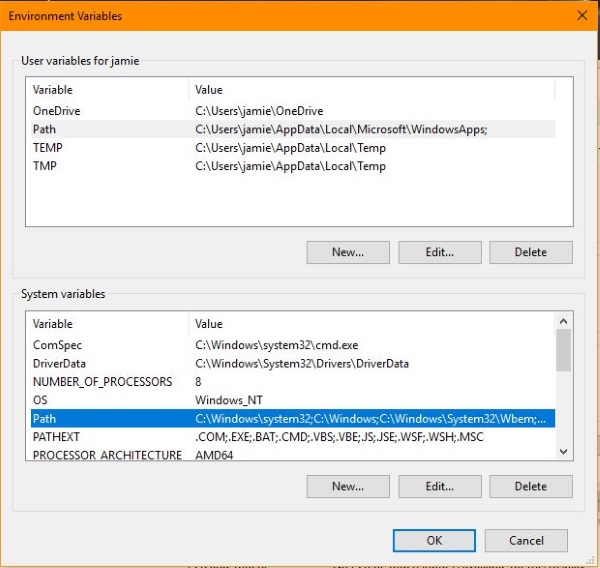Select the OS system variable row
Viewport: 600px width, 568px height.
tap(293, 400)
